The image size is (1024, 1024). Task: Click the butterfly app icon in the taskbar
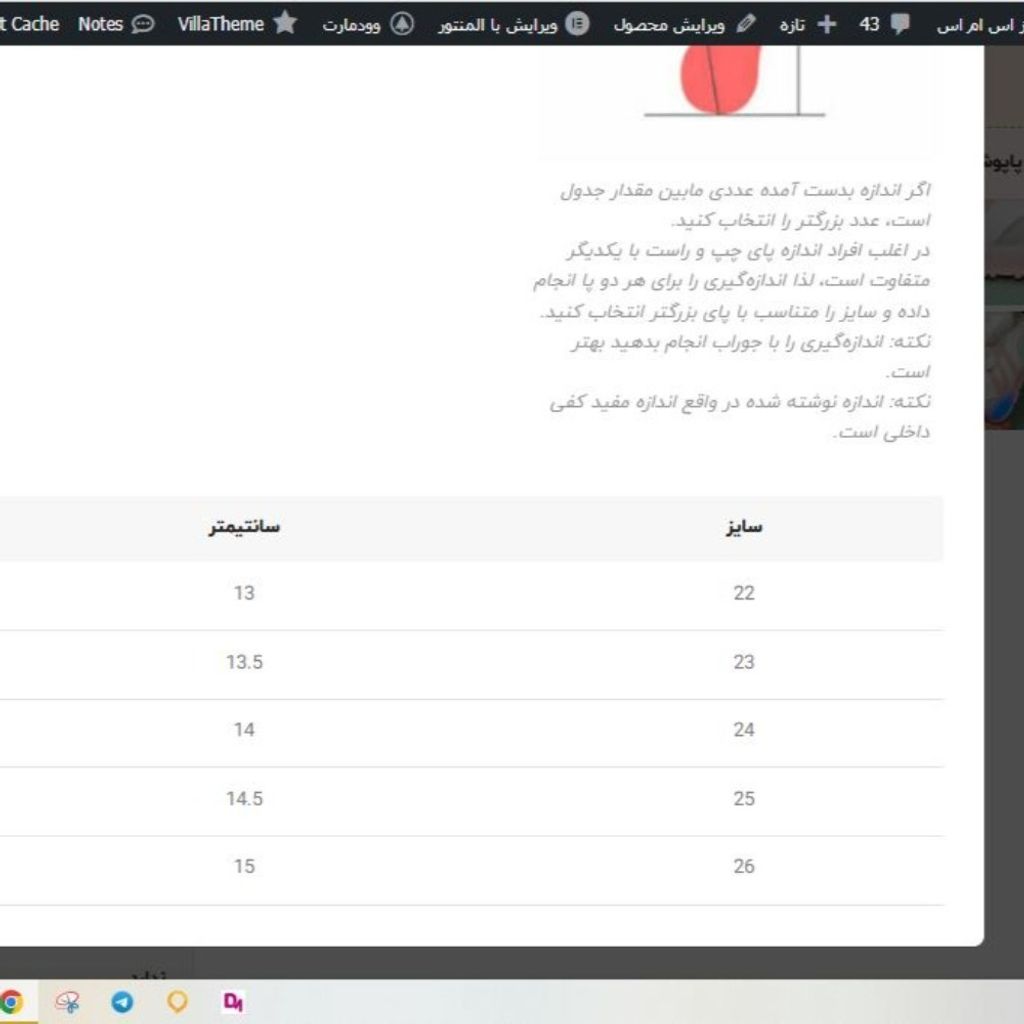click(68, 1002)
